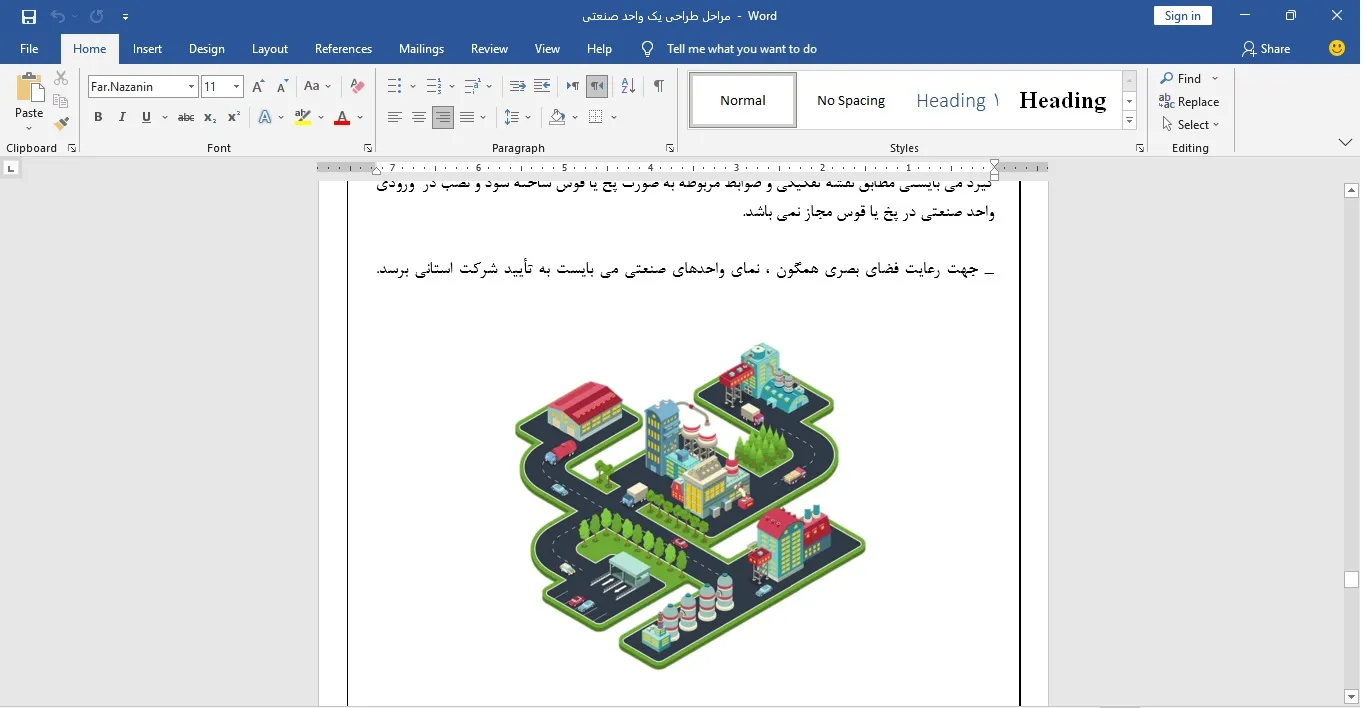This screenshot has width=1364, height=708.
Task: Click the Superscript icon
Action: point(234,118)
